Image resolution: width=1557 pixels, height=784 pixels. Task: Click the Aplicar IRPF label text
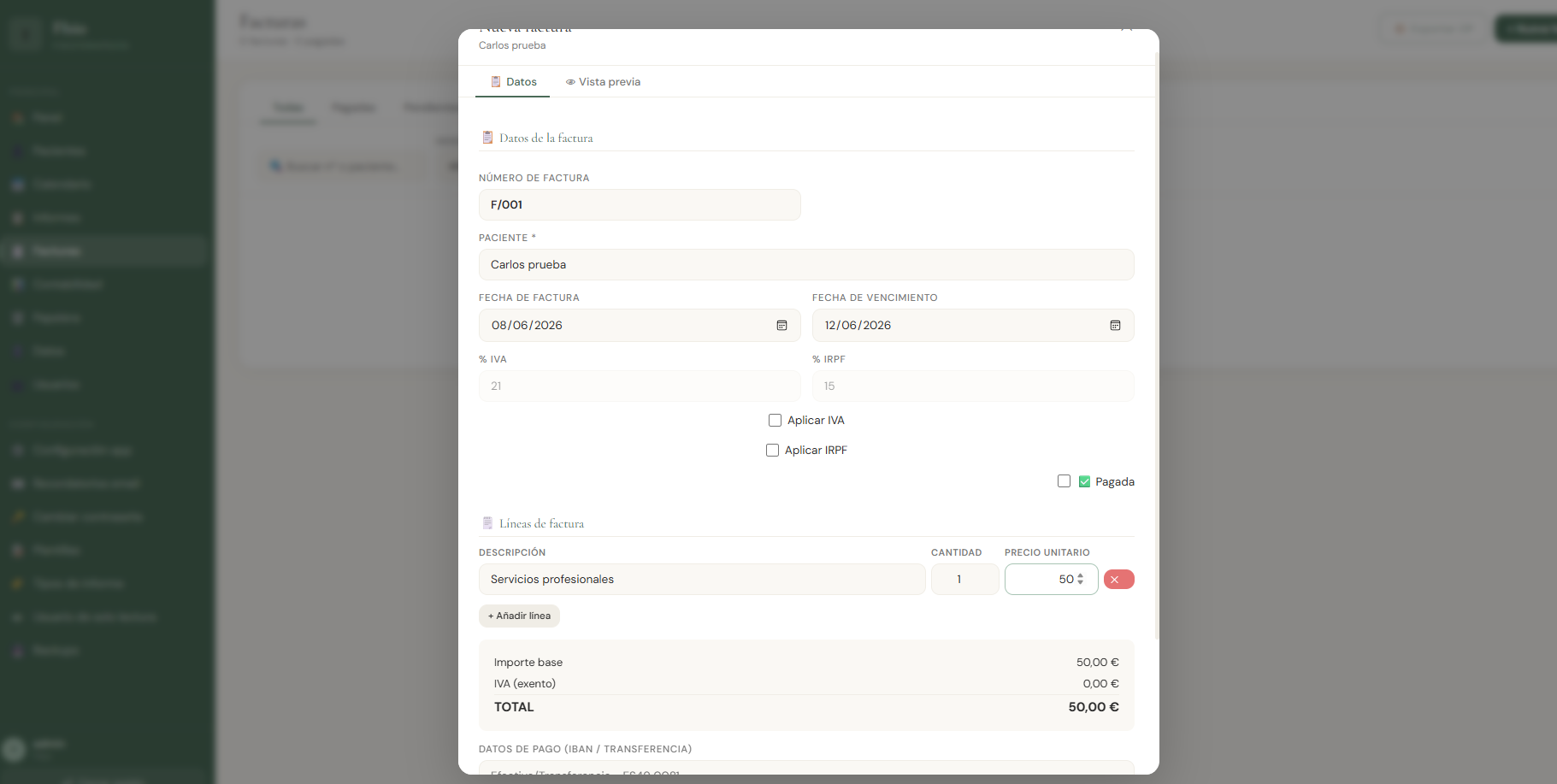point(816,451)
